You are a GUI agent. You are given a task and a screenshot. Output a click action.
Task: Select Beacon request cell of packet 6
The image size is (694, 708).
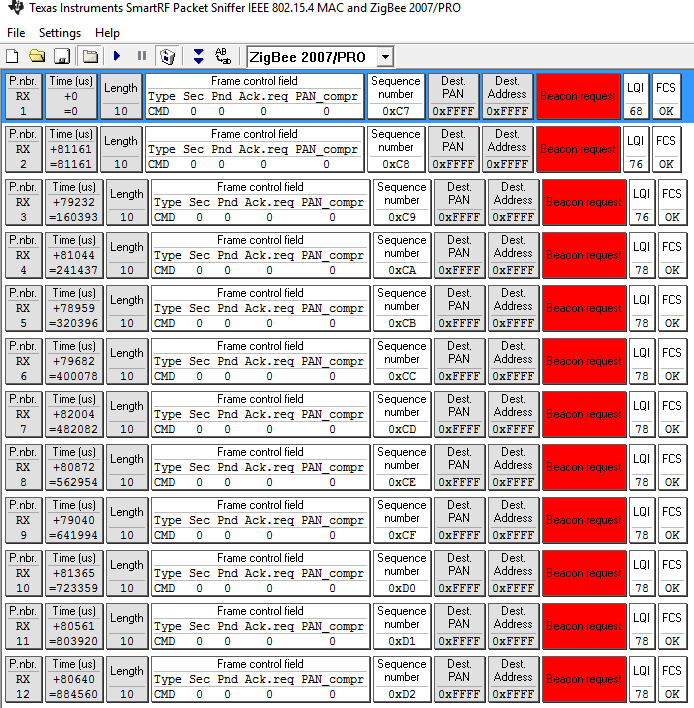pyautogui.click(x=583, y=361)
